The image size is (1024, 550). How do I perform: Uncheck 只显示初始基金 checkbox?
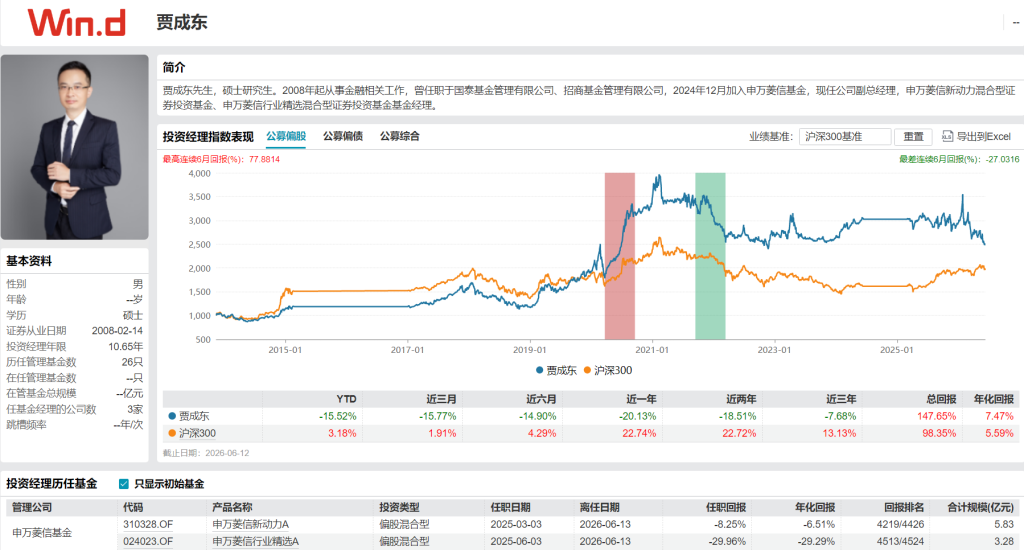coord(123,484)
